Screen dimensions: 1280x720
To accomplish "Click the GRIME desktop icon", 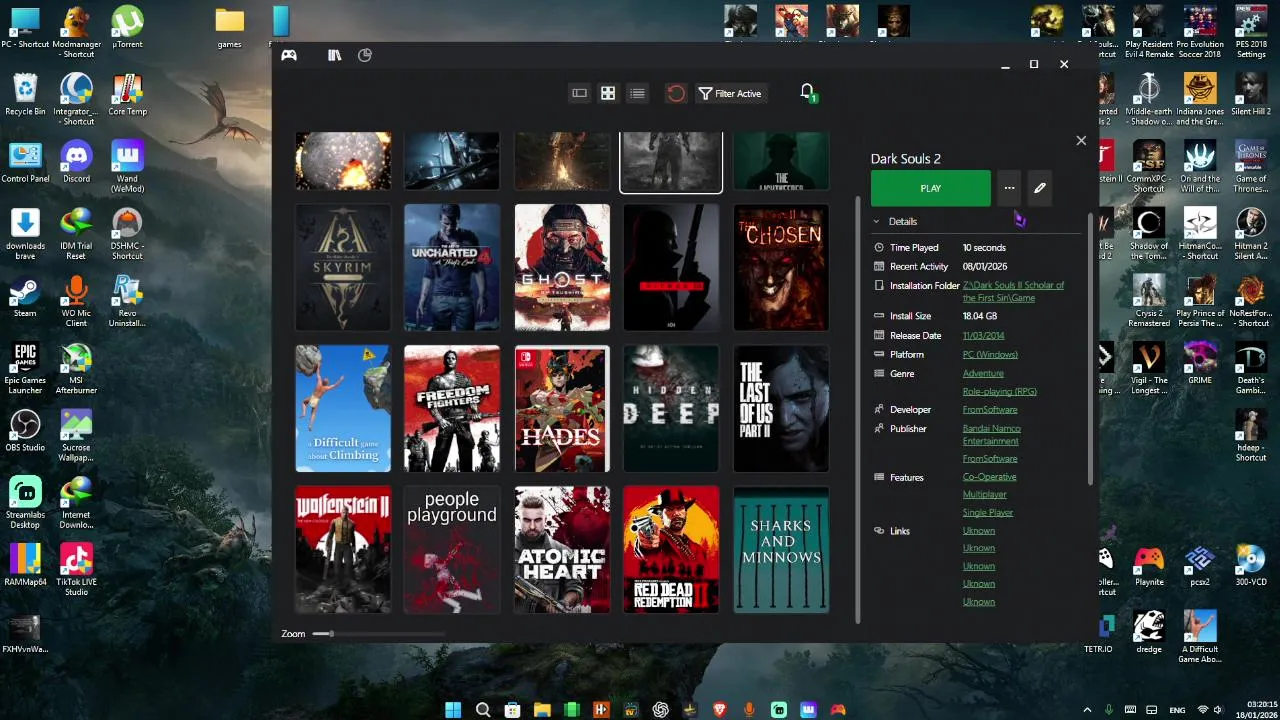I will [1200, 363].
